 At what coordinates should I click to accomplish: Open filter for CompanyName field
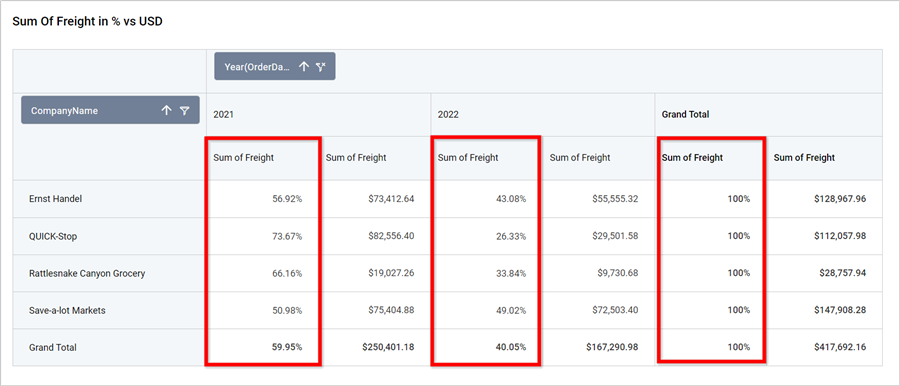(184, 110)
